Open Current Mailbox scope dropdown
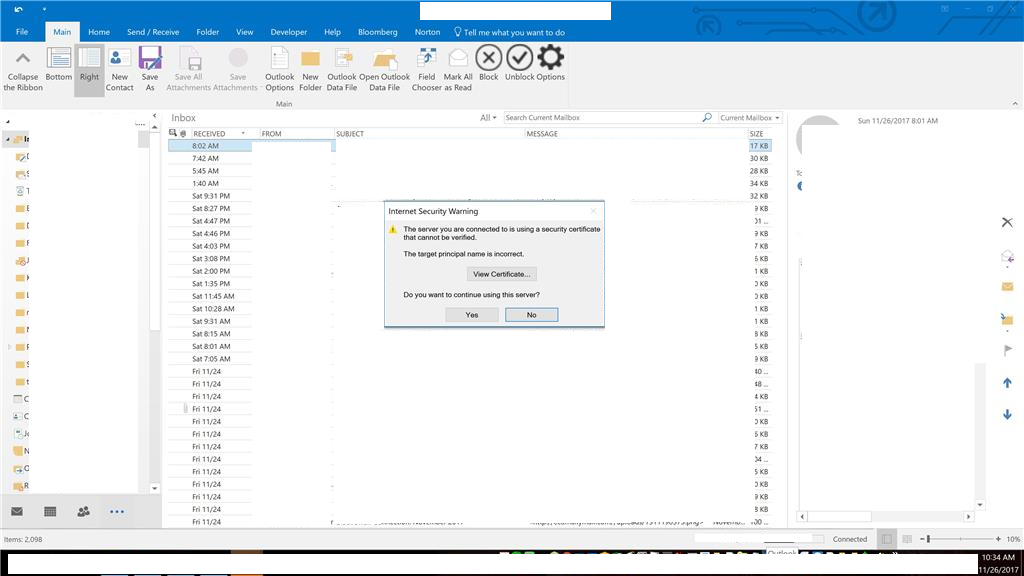Screen dimensions: 1024x576 coord(750,118)
